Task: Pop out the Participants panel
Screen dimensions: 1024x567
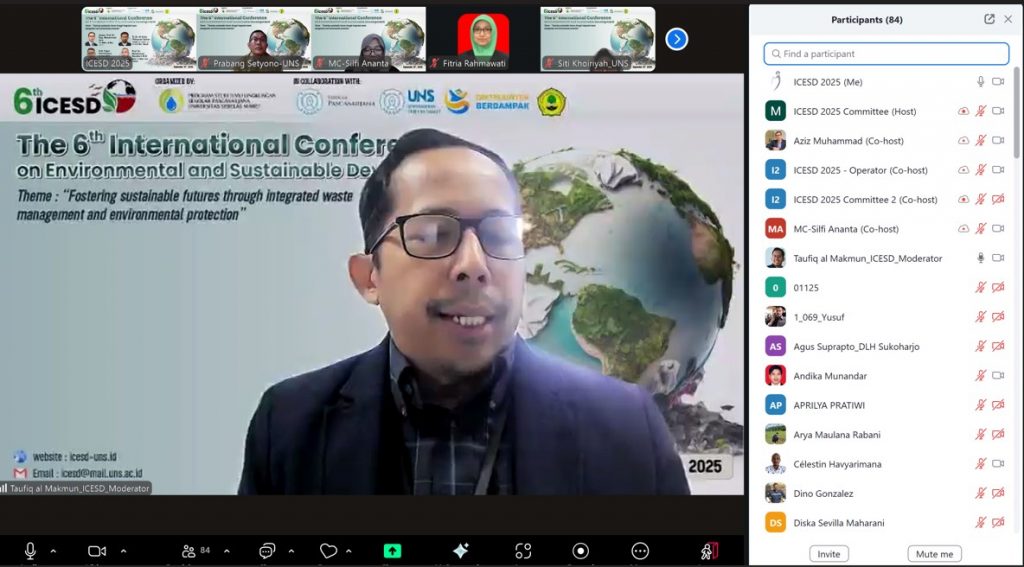Action: coord(989,19)
